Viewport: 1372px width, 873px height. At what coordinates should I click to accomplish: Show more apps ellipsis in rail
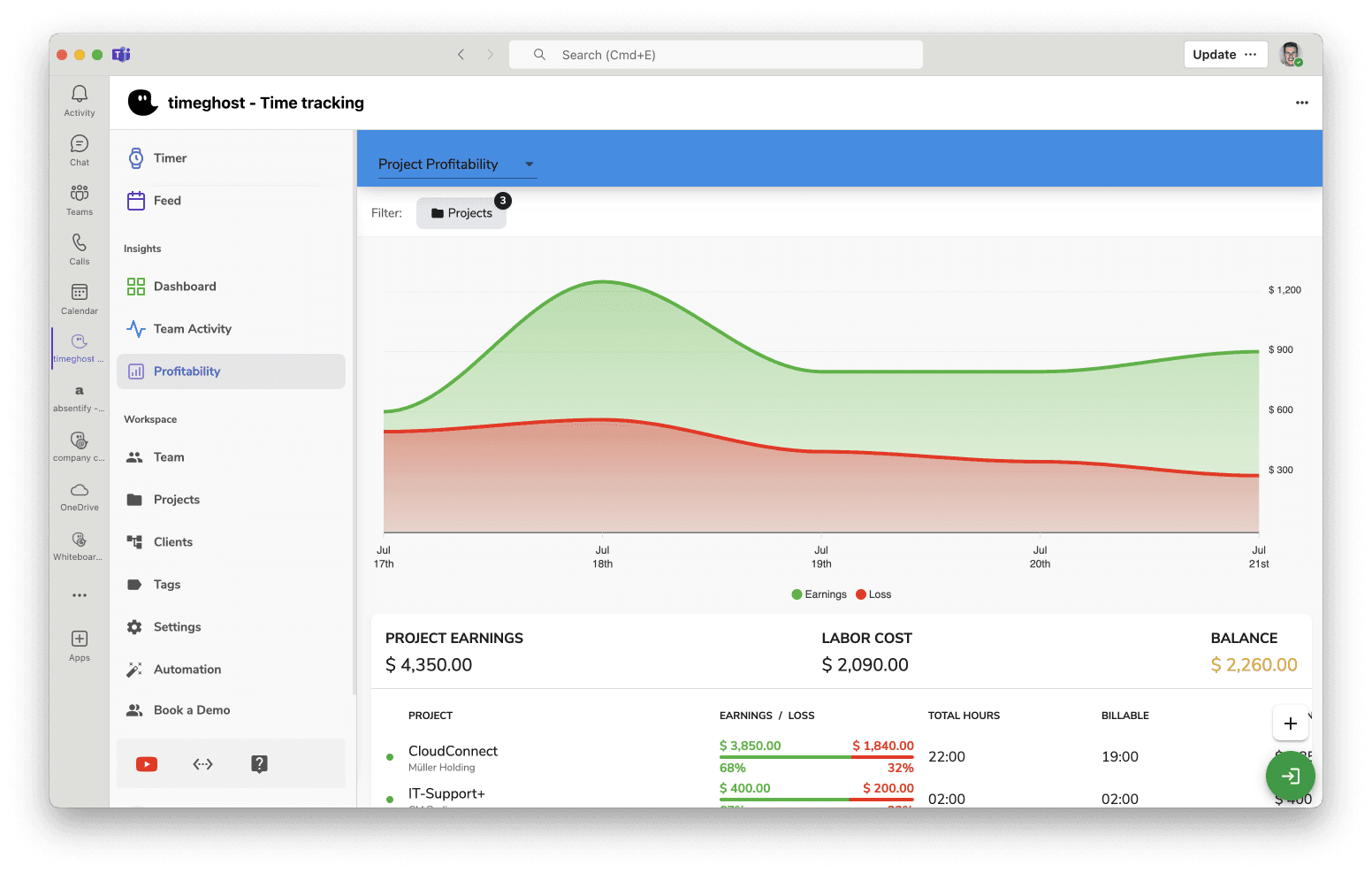(x=80, y=595)
